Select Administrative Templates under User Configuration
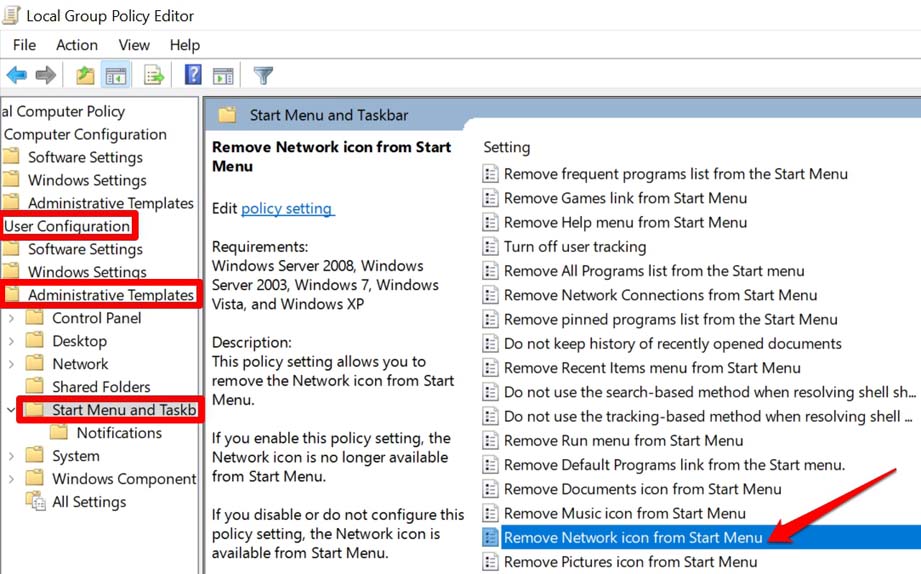Image resolution: width=921 pixels, height=574 pixels. [x=111, y=295]
